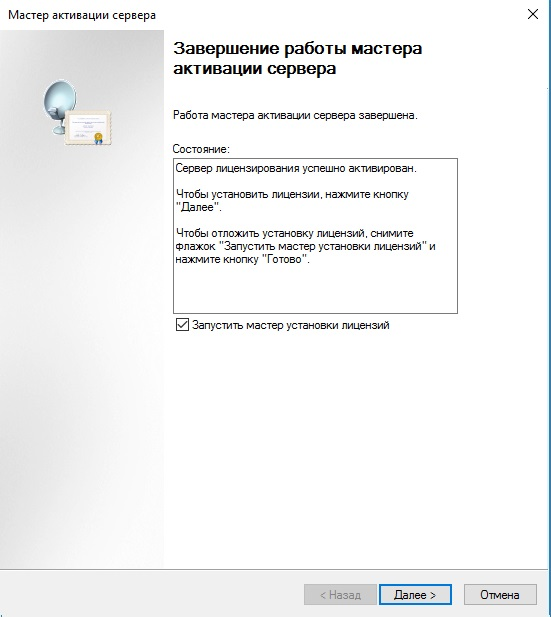Click the paragraph about pressing 'Далее' to install
The width and height of the screenshot is (551, 617).
click(292, 201)
